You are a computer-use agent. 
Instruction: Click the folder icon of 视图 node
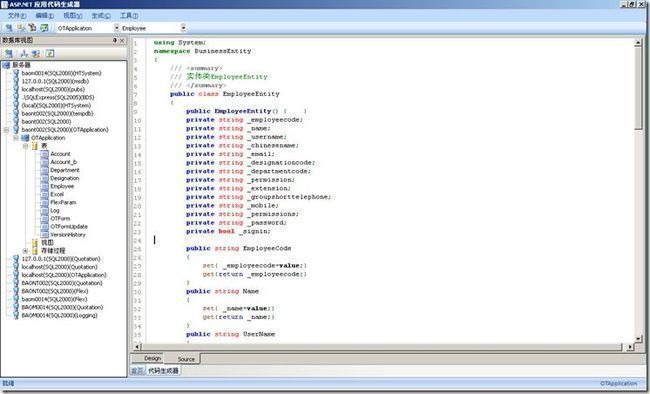click(x=35, y=243)
